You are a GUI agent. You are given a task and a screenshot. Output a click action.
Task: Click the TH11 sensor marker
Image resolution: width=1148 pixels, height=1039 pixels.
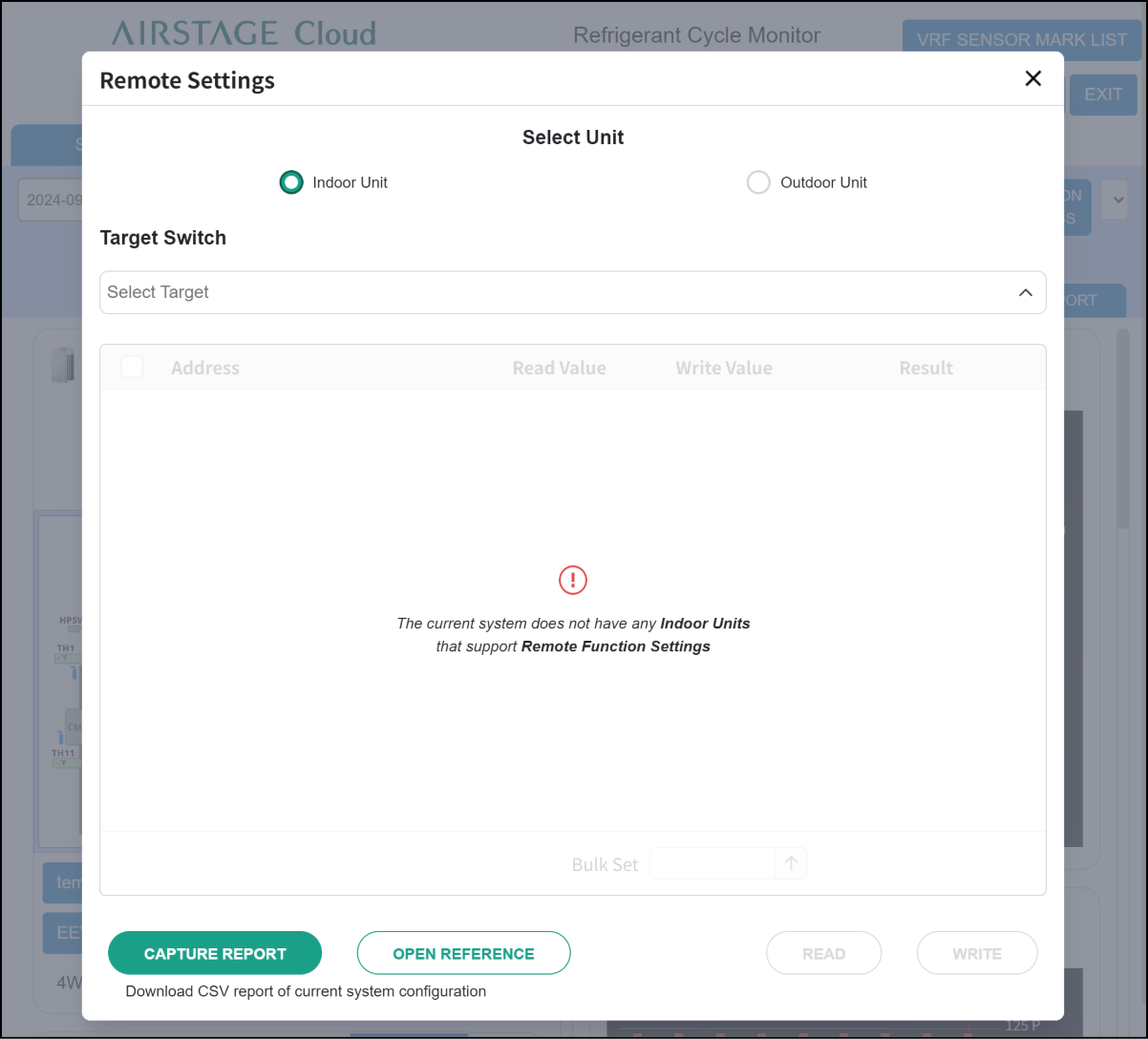point(63,753)
